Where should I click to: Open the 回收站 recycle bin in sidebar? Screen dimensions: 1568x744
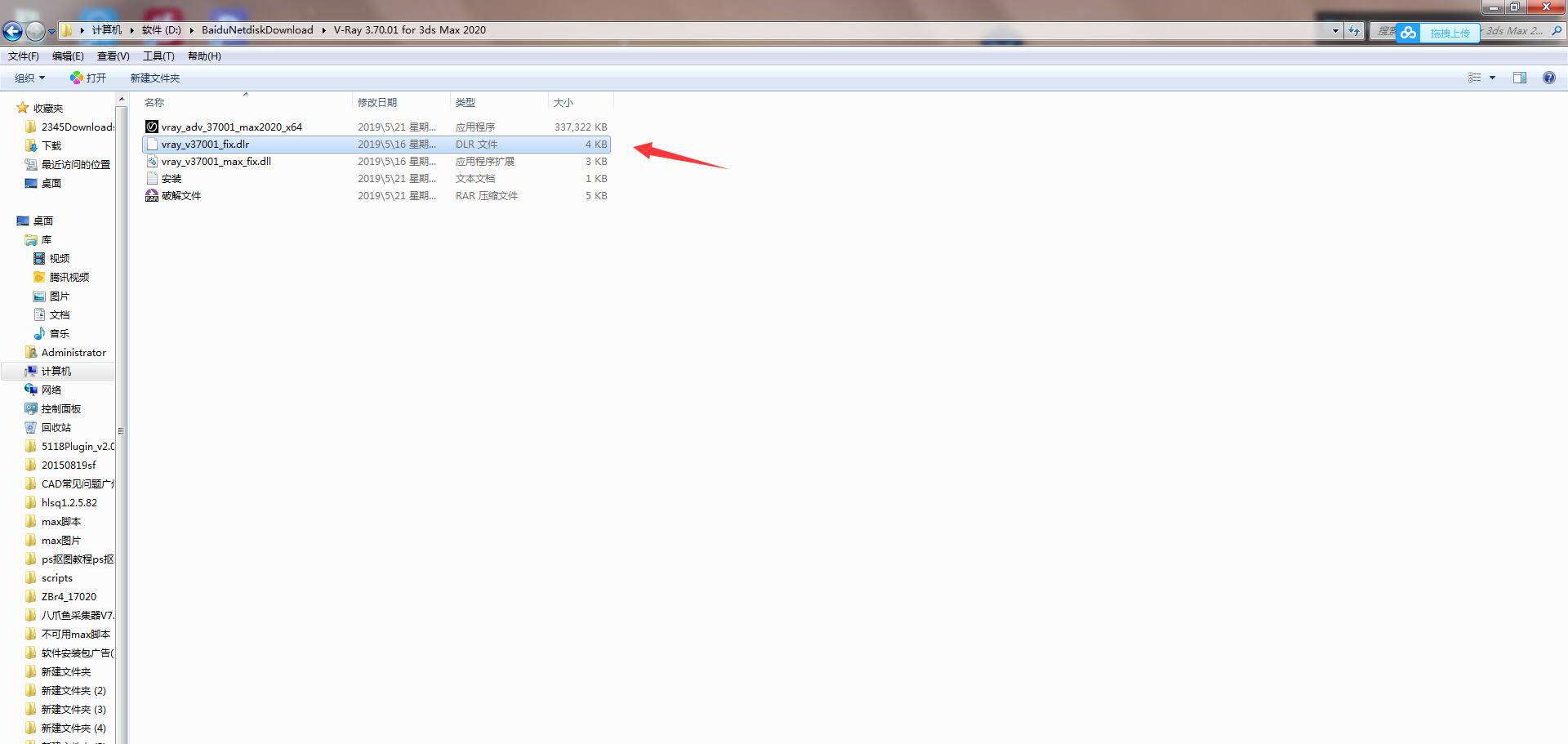pyautogui.click(x=56, y=427)
